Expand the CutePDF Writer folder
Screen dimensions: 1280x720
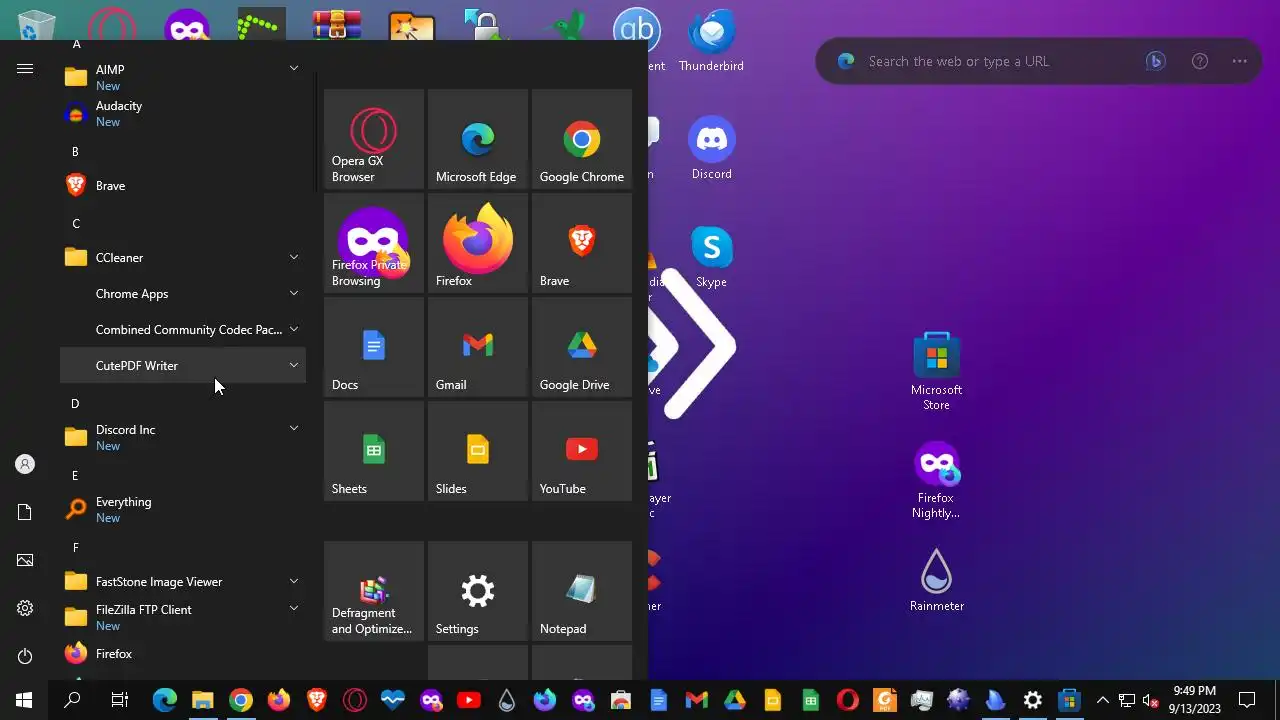point(183,365)
